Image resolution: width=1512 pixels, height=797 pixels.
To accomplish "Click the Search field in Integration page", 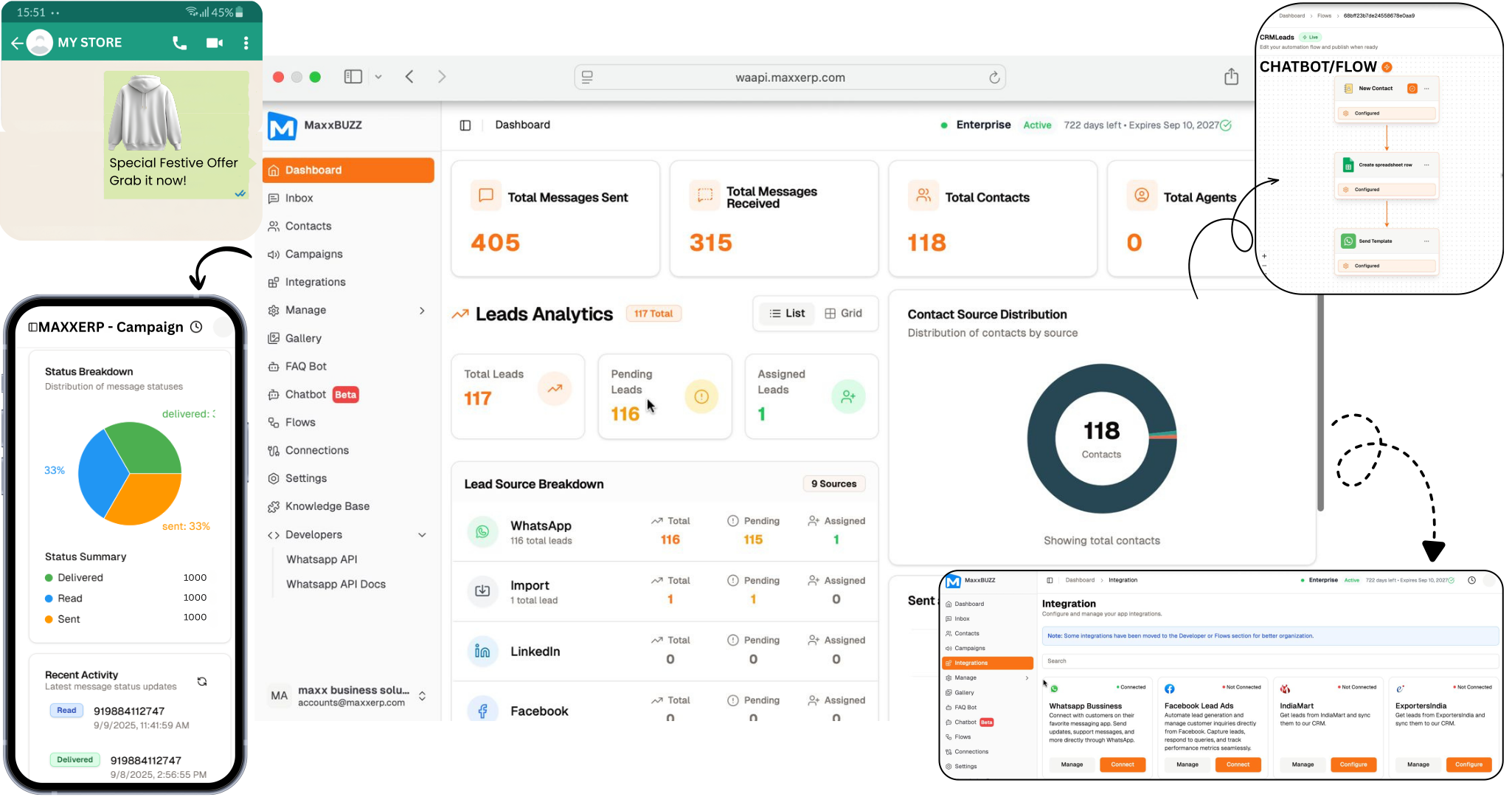I will point(1269,661).
